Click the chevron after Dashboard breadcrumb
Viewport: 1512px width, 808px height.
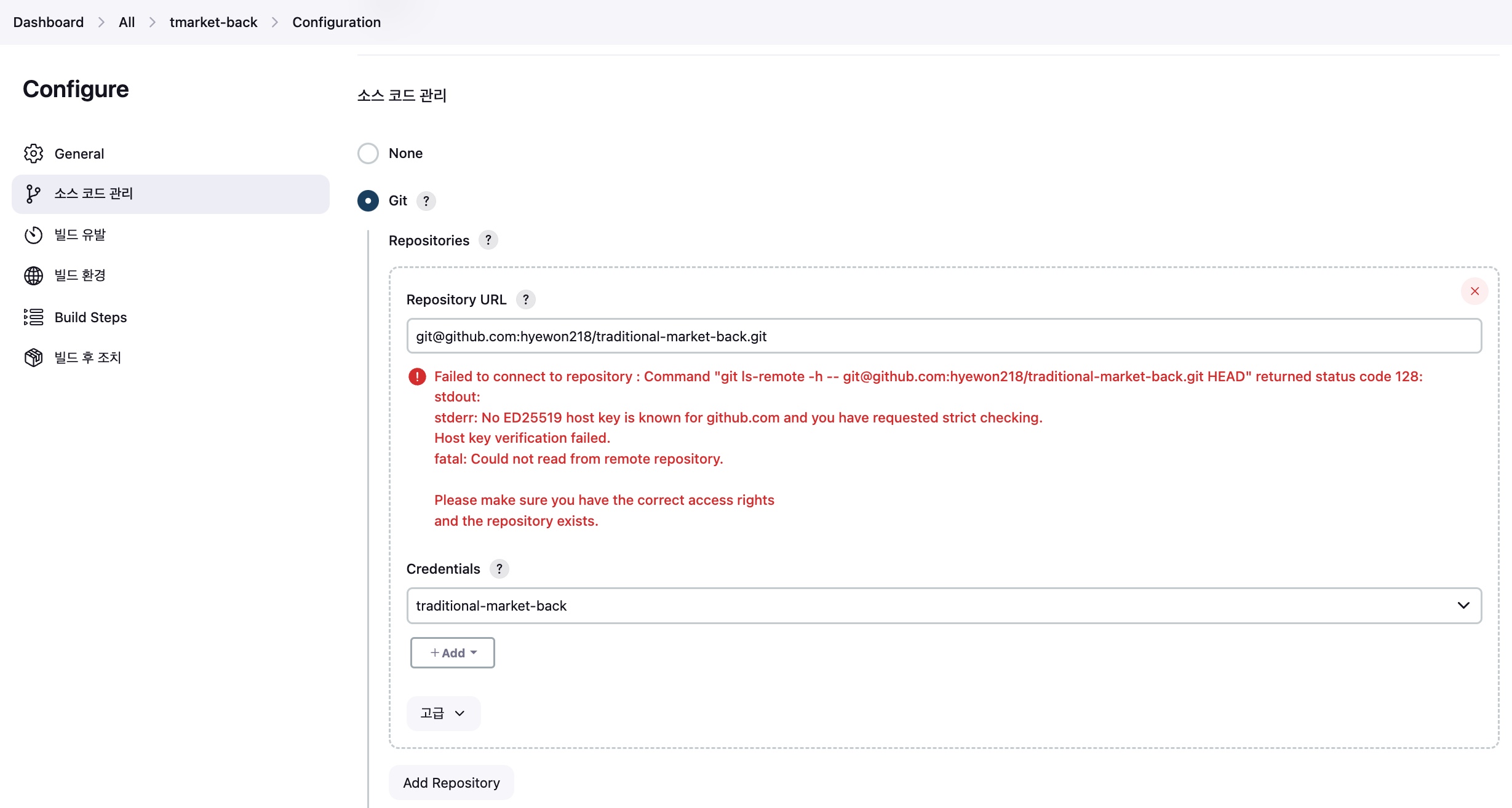(x=101, y=22)
